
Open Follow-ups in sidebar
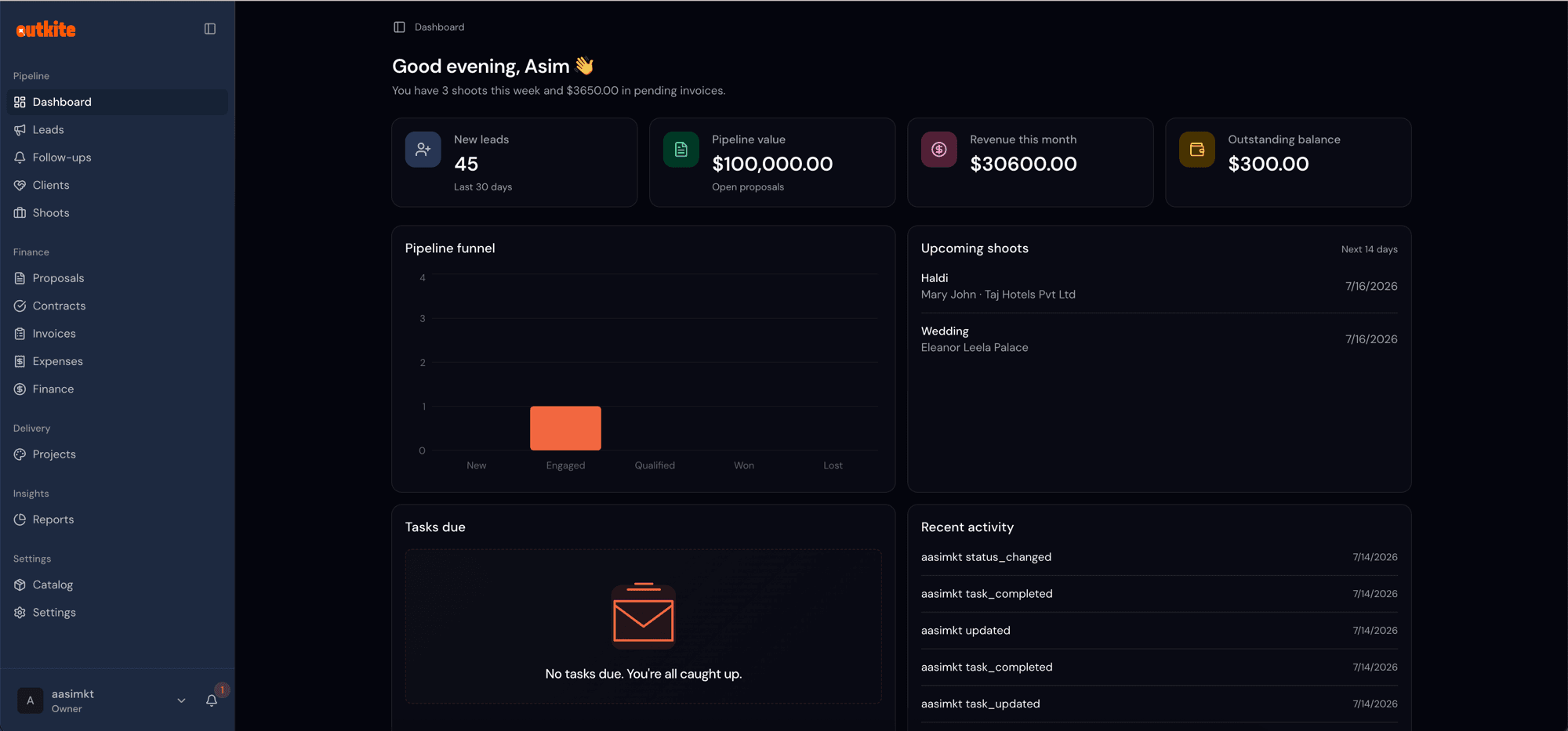click(x=118, y=157)
